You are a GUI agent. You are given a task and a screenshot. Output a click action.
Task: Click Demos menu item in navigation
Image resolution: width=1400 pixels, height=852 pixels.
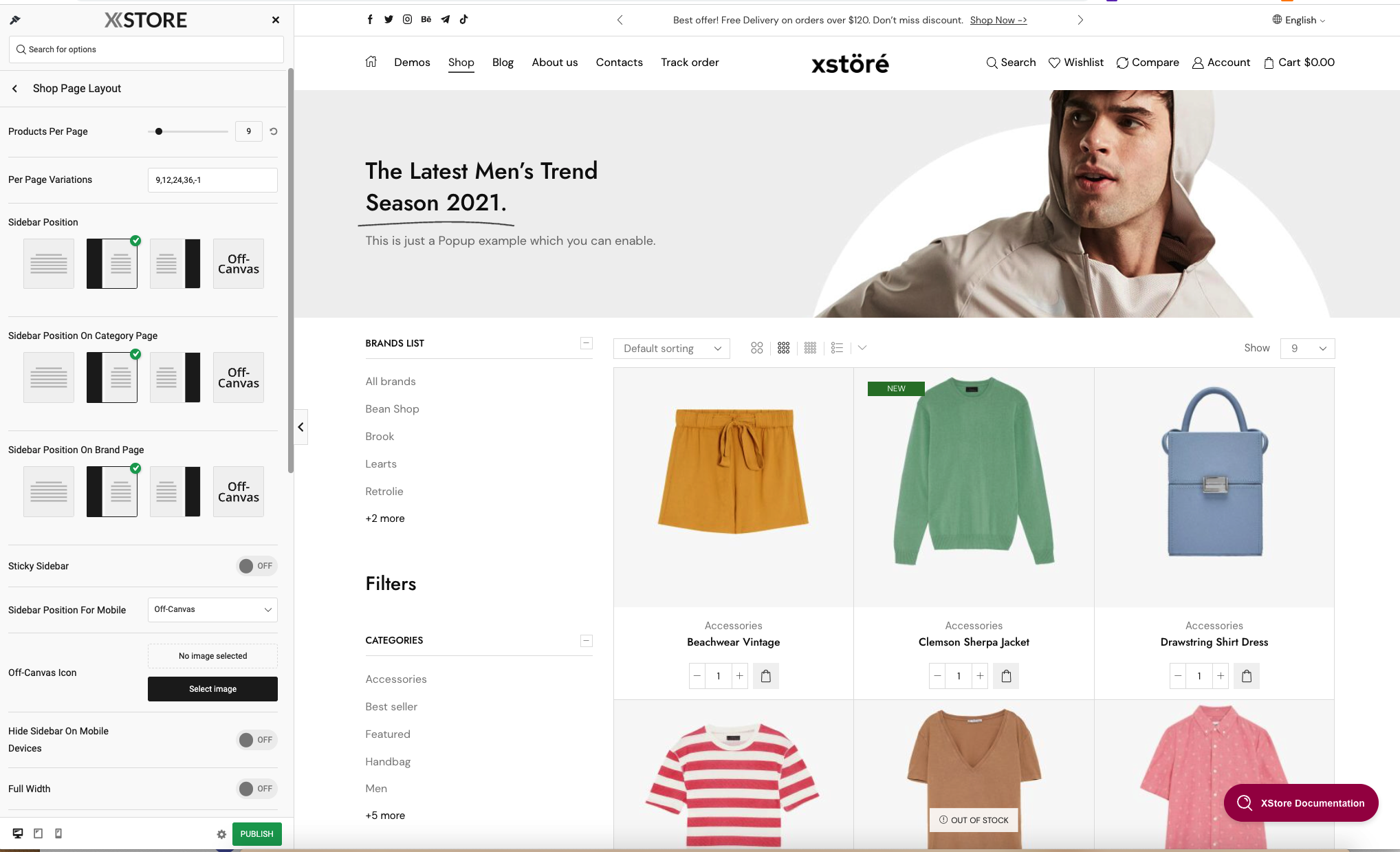click(x=411, y=62)
